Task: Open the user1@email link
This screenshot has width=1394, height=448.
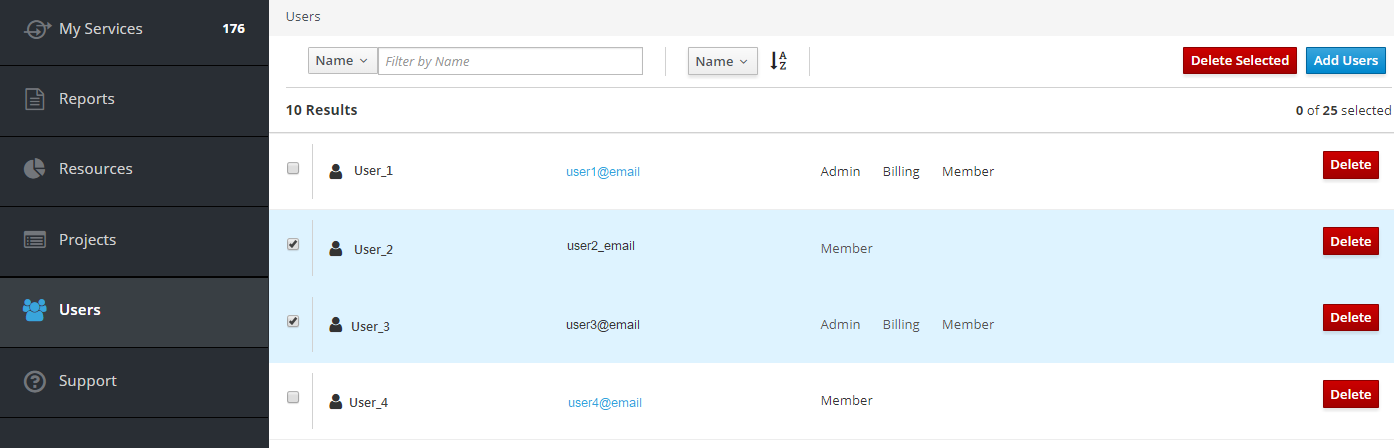Action: (603, 172)
